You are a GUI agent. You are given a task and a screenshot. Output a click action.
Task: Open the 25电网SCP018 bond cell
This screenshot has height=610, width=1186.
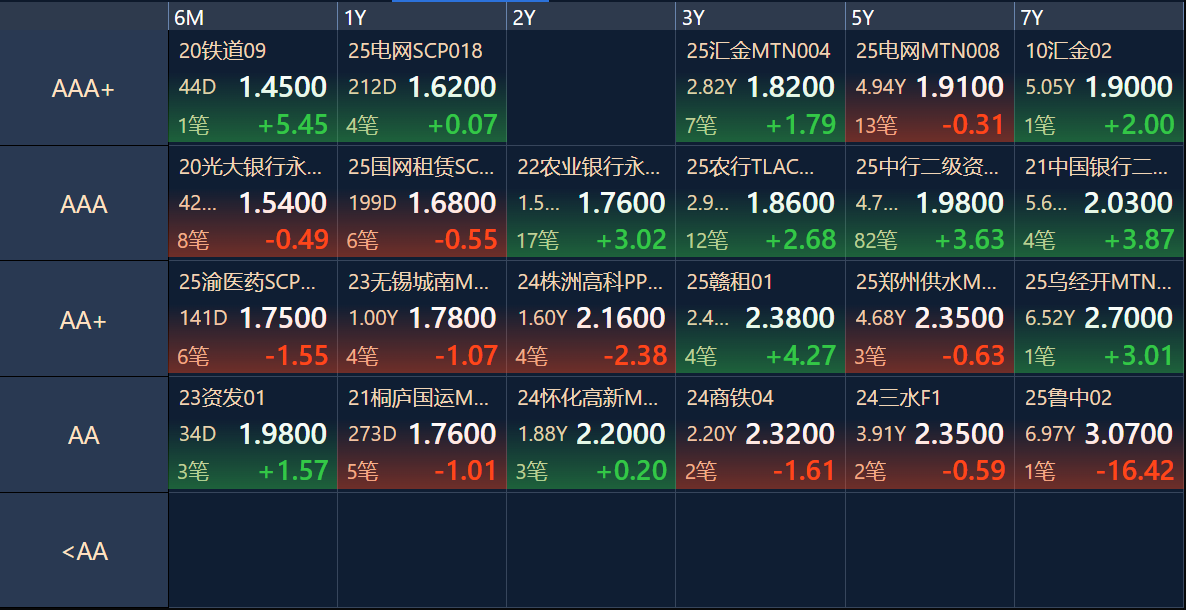pos(422,87)
